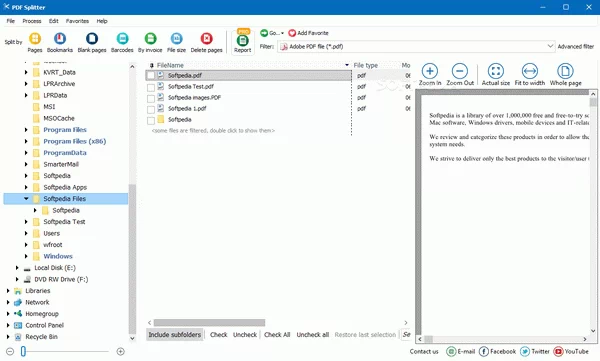Open the Filter file type dropdown
This screenshot has height=361, width=600.
550,46
